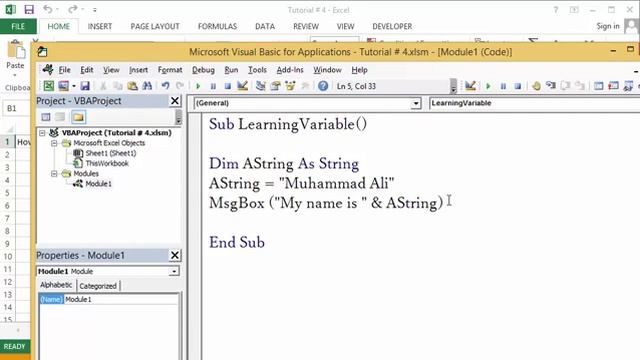The width and height of the screenshot is (640, 360).
Task: Click the Debug toolbar green Run icon
Action: click(x=488, y=86)
